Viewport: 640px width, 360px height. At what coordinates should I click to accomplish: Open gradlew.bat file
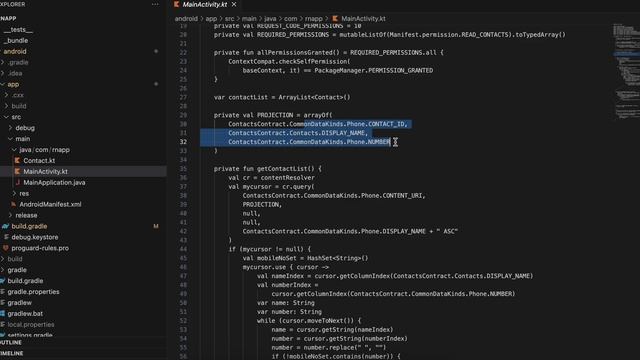pyautogui.click(x=25, y=313)
